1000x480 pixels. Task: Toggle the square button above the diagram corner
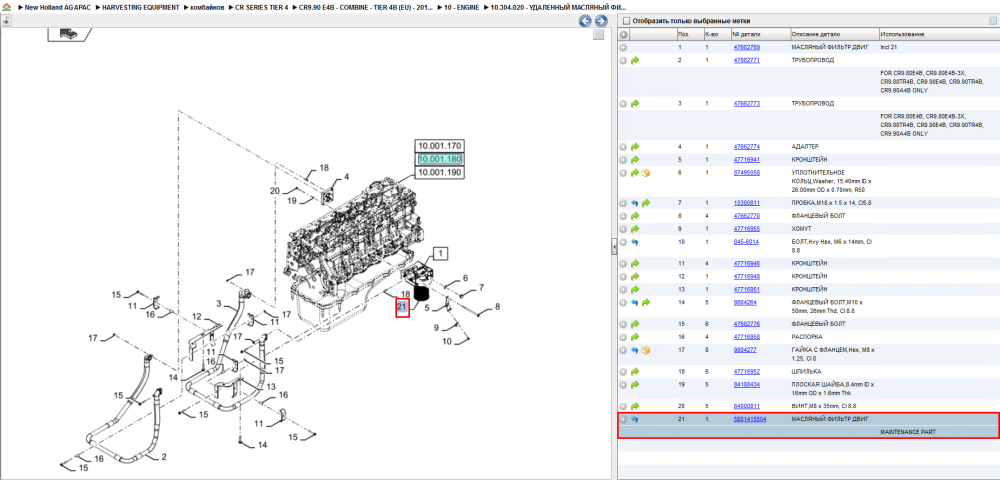[x=598, y=35]
